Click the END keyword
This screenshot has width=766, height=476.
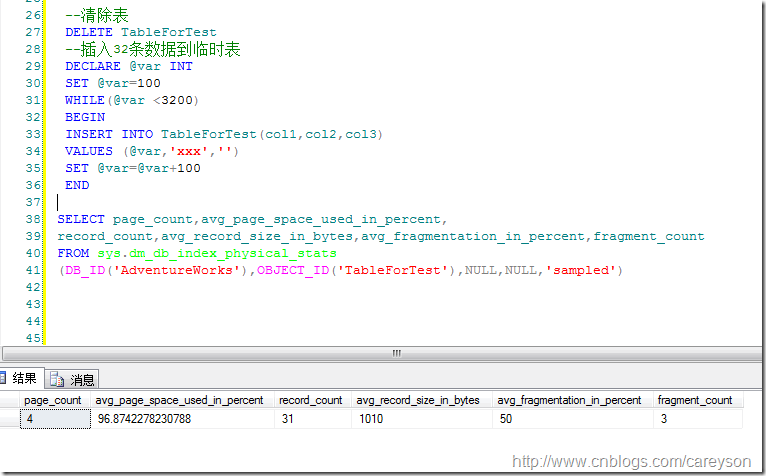coord(77,185)
